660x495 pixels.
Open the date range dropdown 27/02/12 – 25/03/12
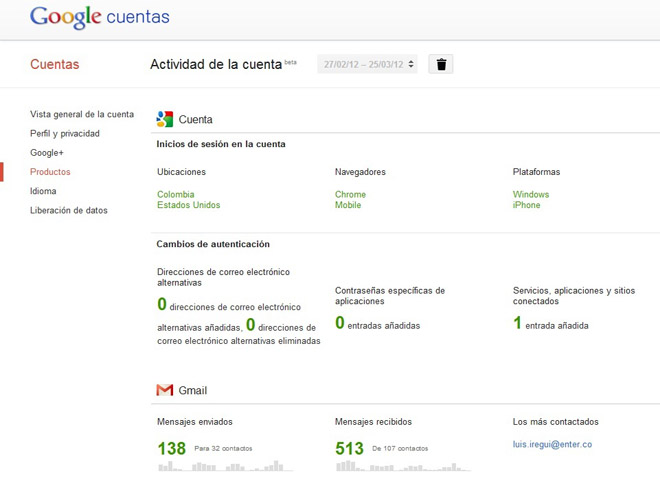(x=367, y=65)
